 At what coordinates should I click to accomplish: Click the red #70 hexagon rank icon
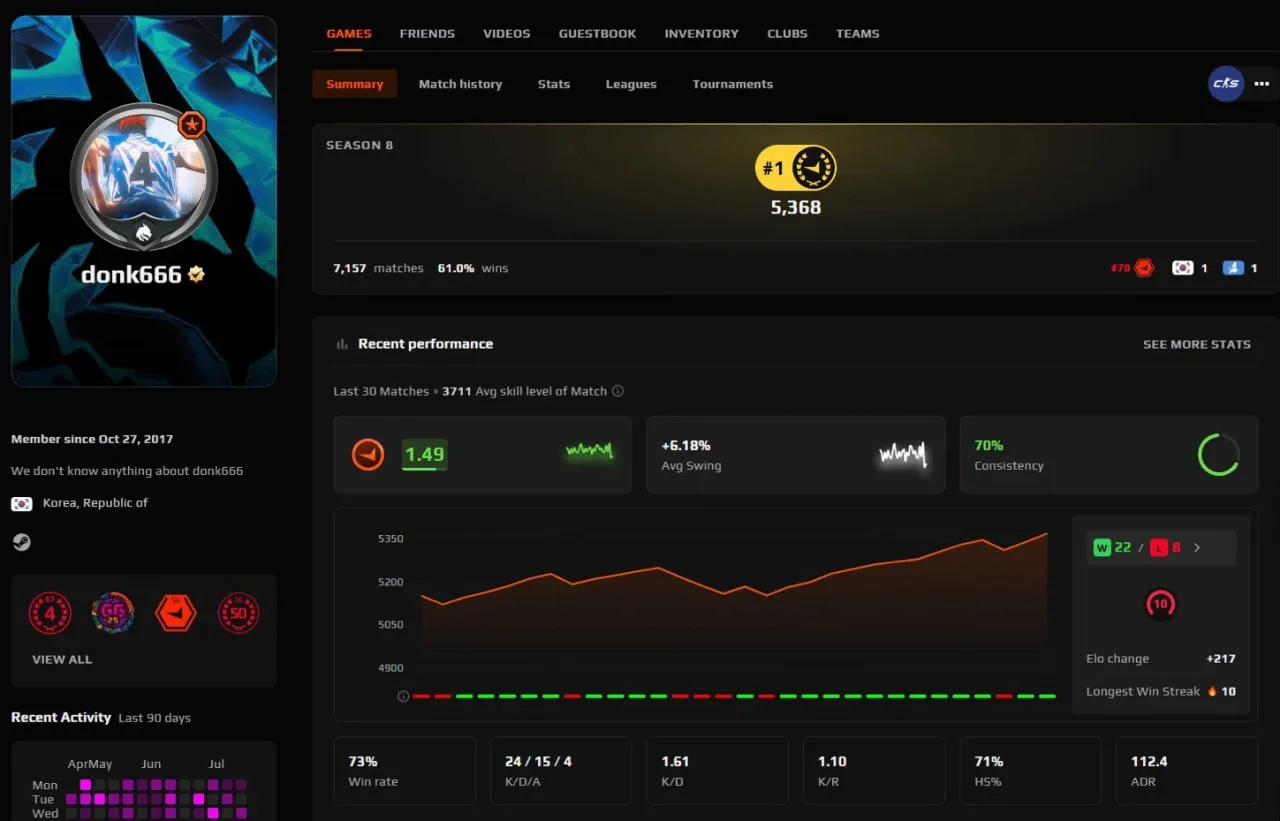click(x=1144, y=268)
